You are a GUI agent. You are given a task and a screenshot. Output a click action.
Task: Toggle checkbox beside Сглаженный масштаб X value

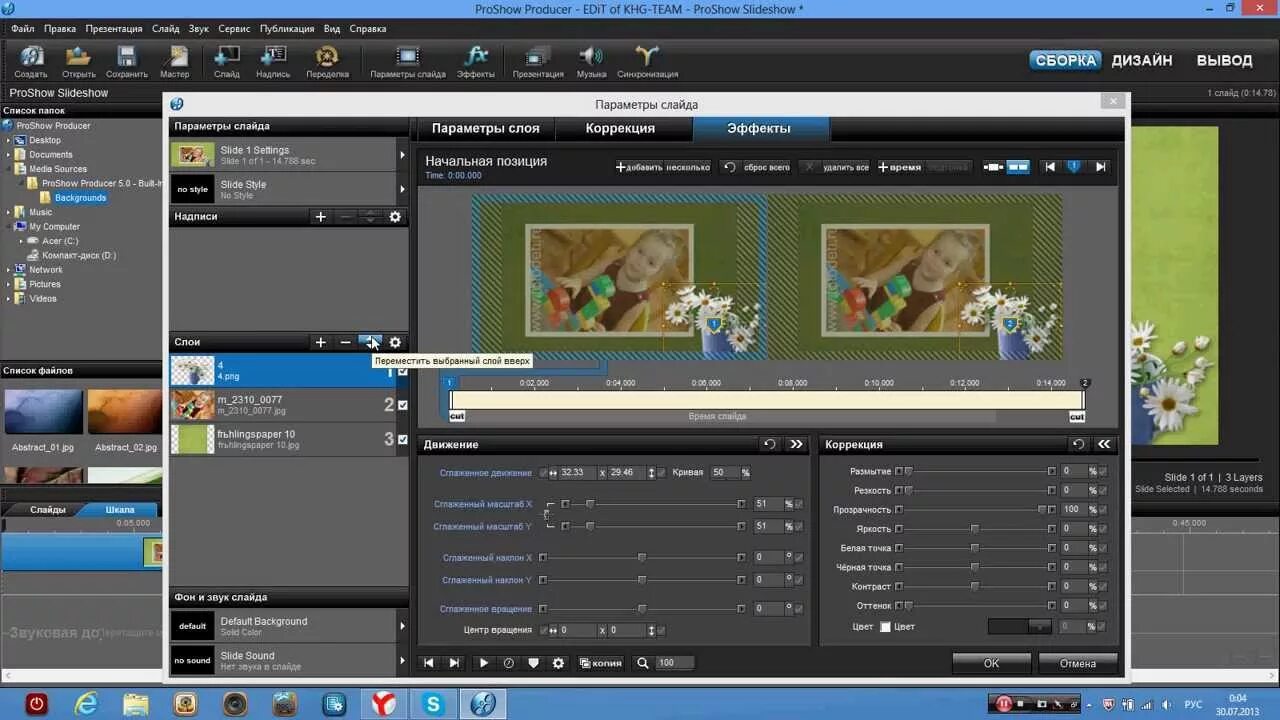tap(798, 504)
